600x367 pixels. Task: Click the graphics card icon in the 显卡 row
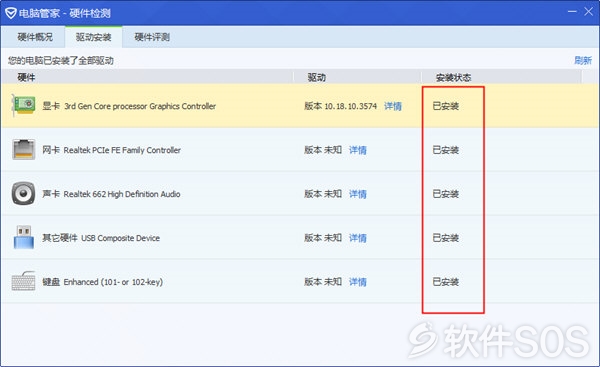pos(23,105)
